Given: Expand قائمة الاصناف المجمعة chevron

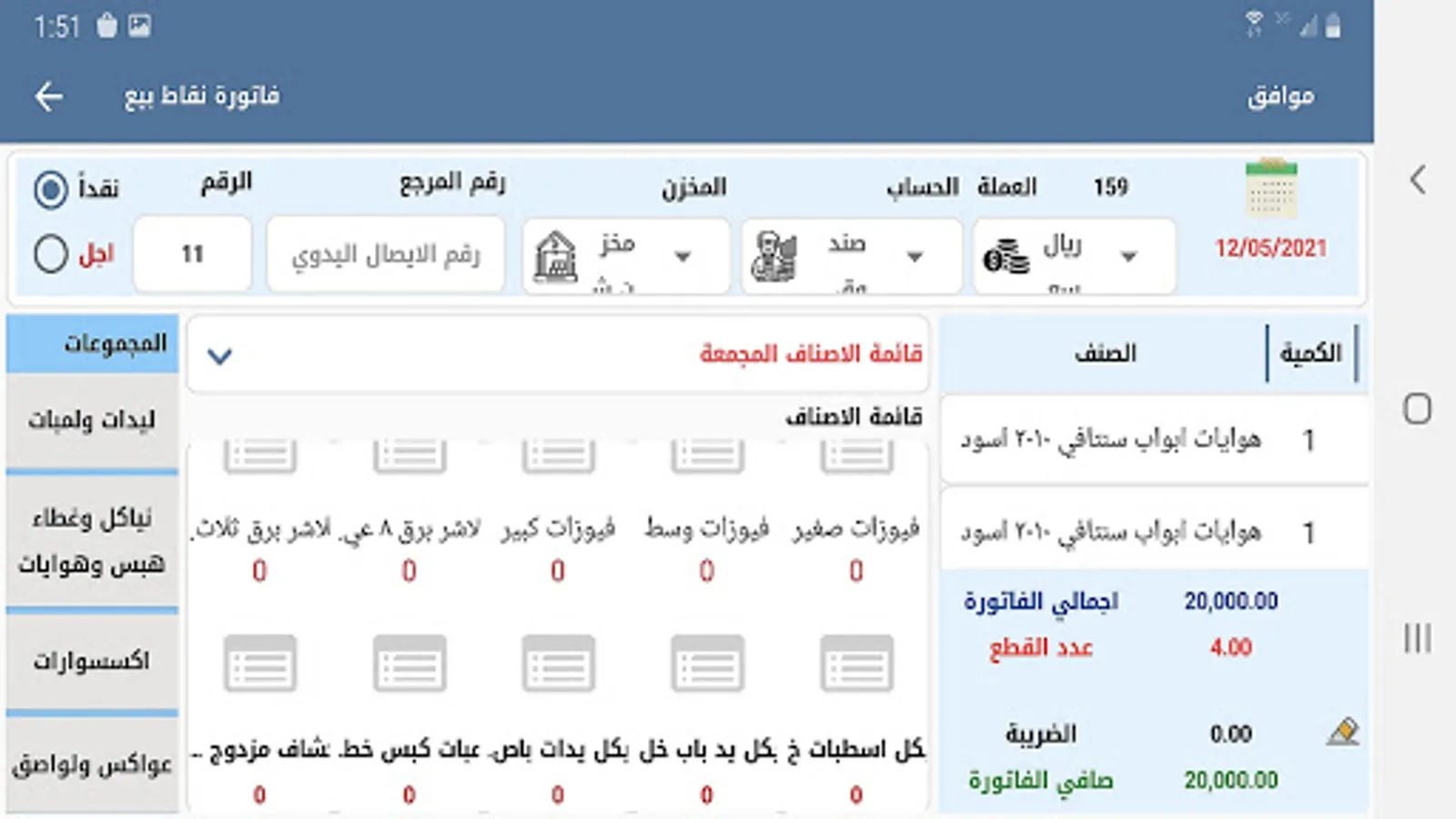Looking at the screenshot, I should (x=220, y=356).
